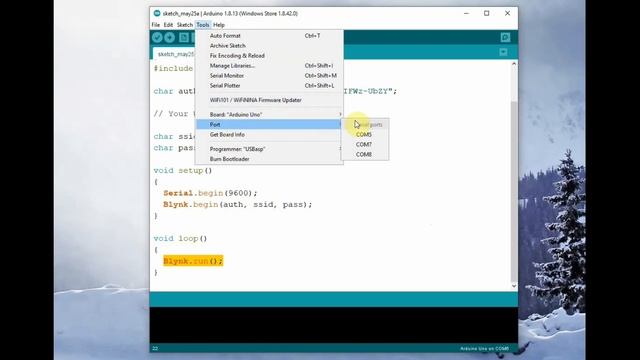Expand the Board "Arduino Uno" submenu

(x=269, y=114)
